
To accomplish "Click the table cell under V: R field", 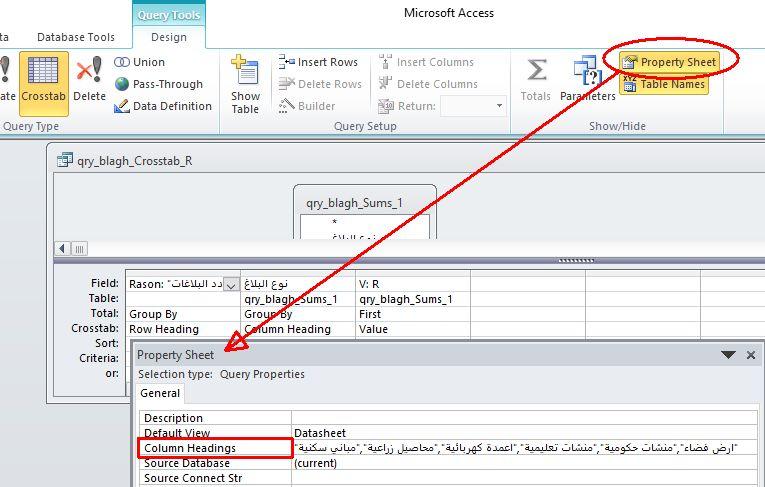I will click(413, 299).
